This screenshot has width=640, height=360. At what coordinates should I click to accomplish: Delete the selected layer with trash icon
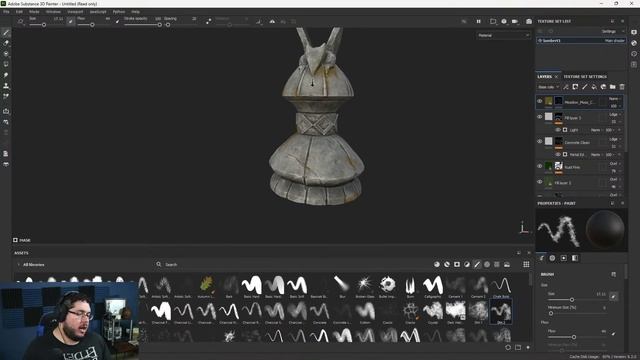click(622, 87)
